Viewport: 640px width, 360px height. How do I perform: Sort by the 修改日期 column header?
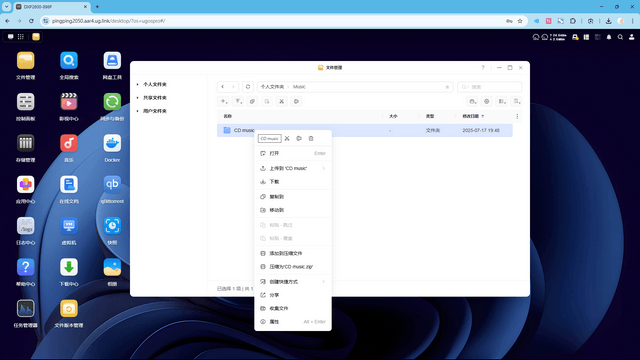coord(471,116)
